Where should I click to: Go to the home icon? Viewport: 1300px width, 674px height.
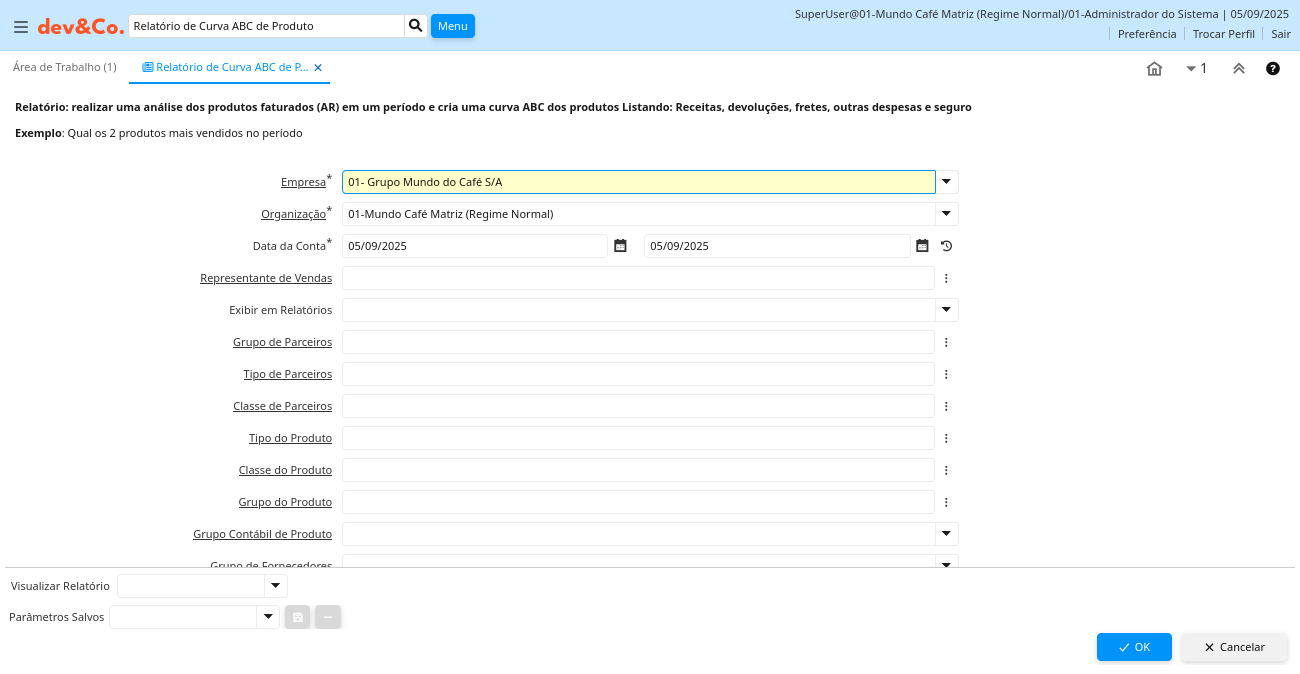(x=1154, y=69)
